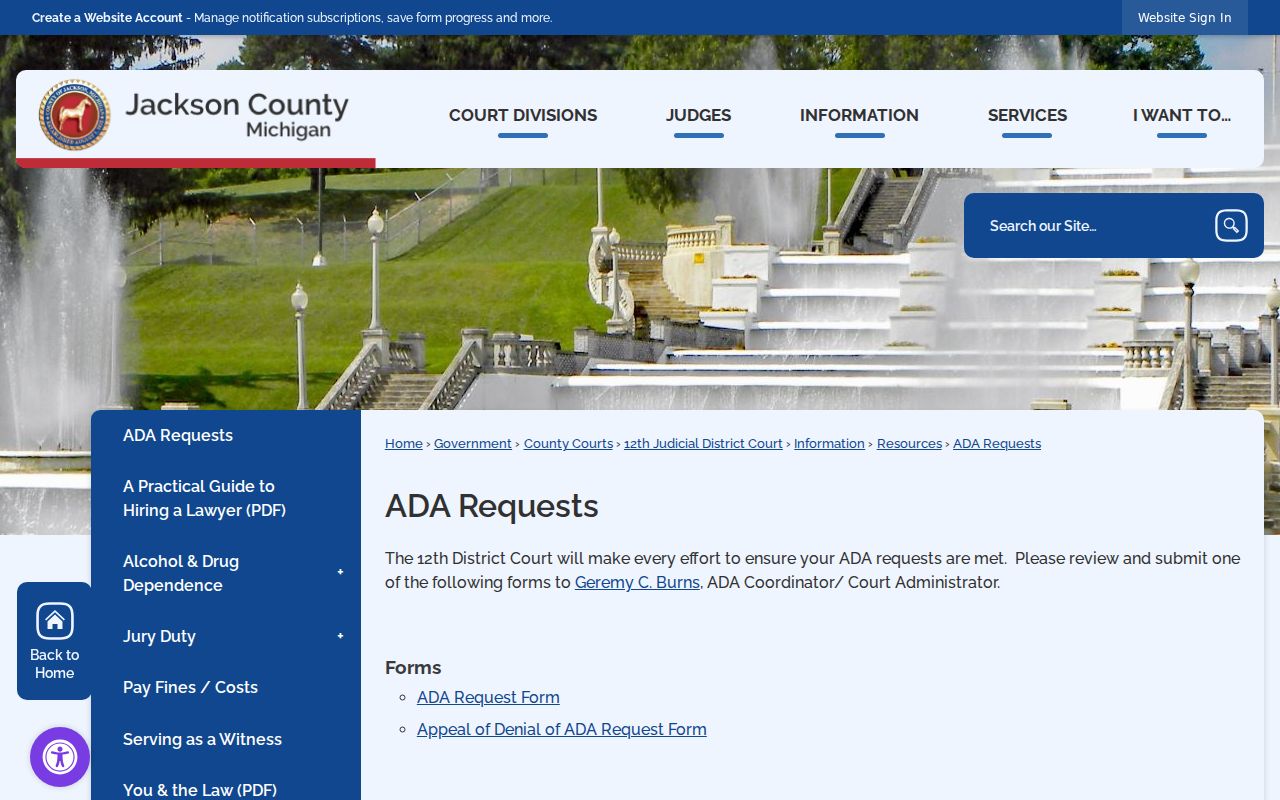The width and height of the screenshot is (1280, 800).
Task: Click the Information breadcrumb link
Action: (829, 444)
